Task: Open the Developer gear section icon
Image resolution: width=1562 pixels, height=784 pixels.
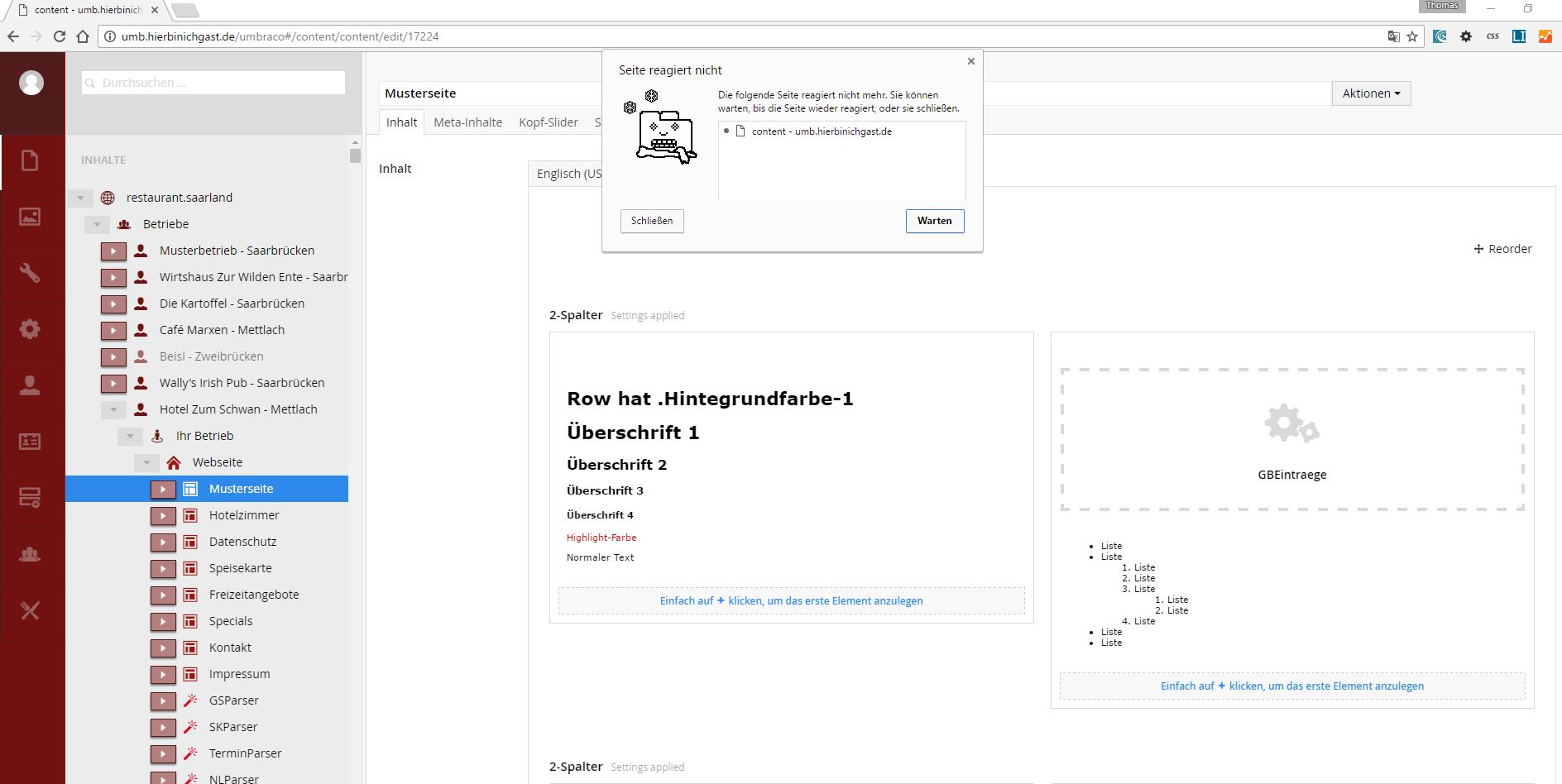Action: click(30, 329)
